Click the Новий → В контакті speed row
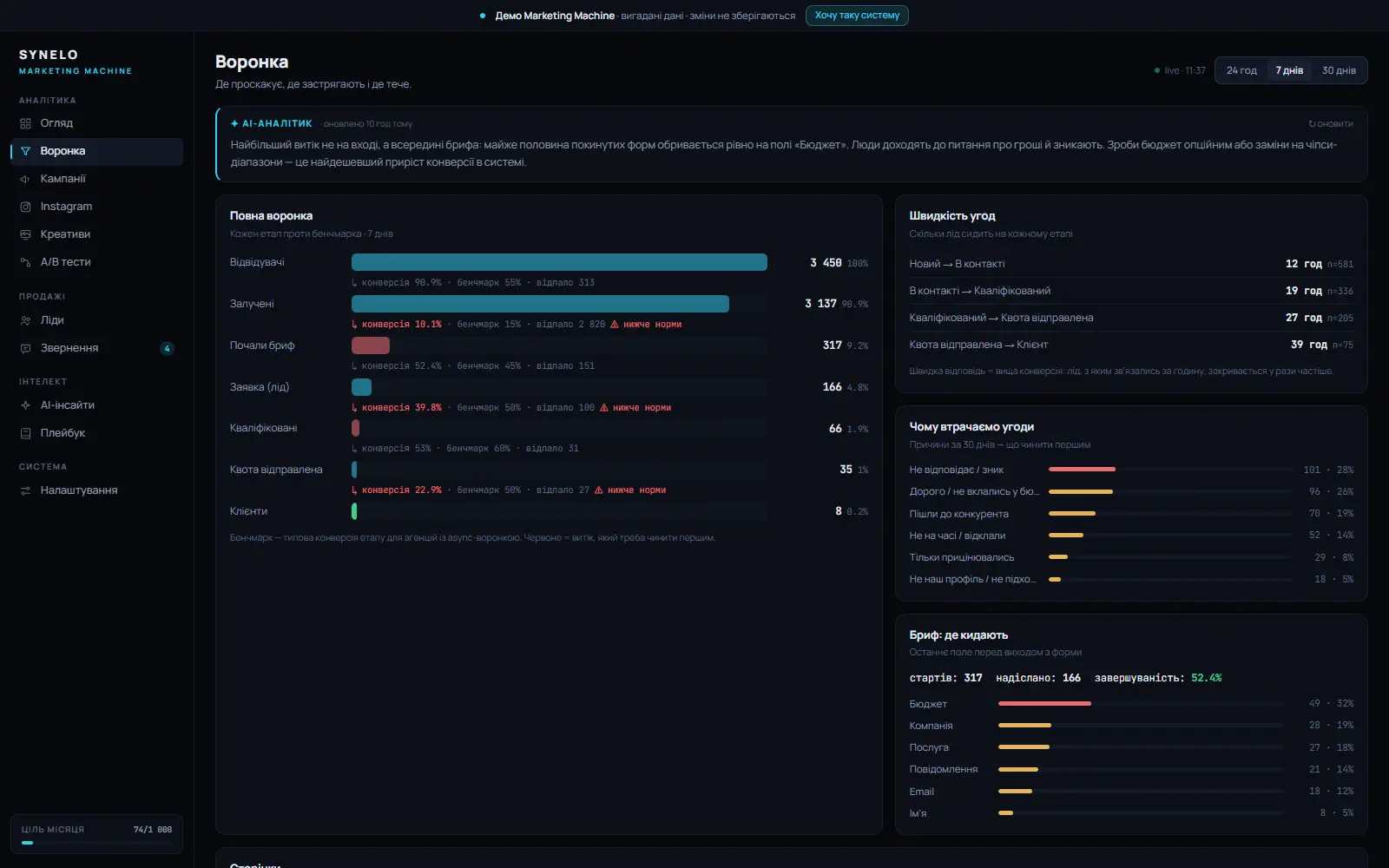The image size is (1389, 868). click(x=1131, y=264)
